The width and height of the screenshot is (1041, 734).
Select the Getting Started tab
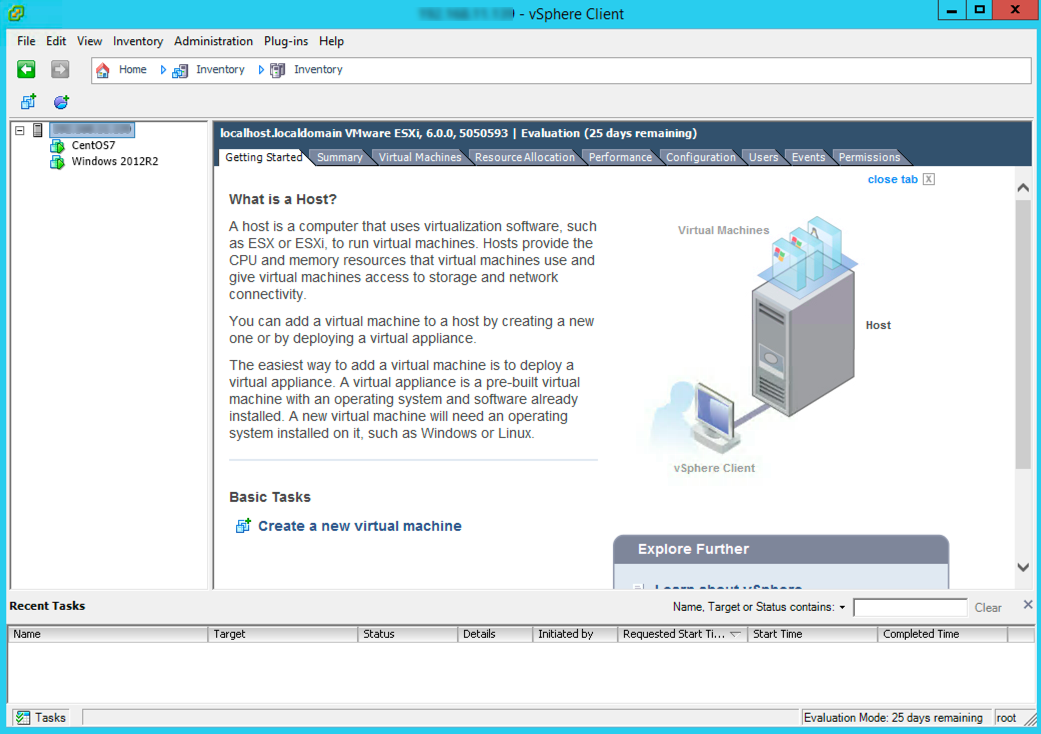pyautogui.click(x=264, y=157)
